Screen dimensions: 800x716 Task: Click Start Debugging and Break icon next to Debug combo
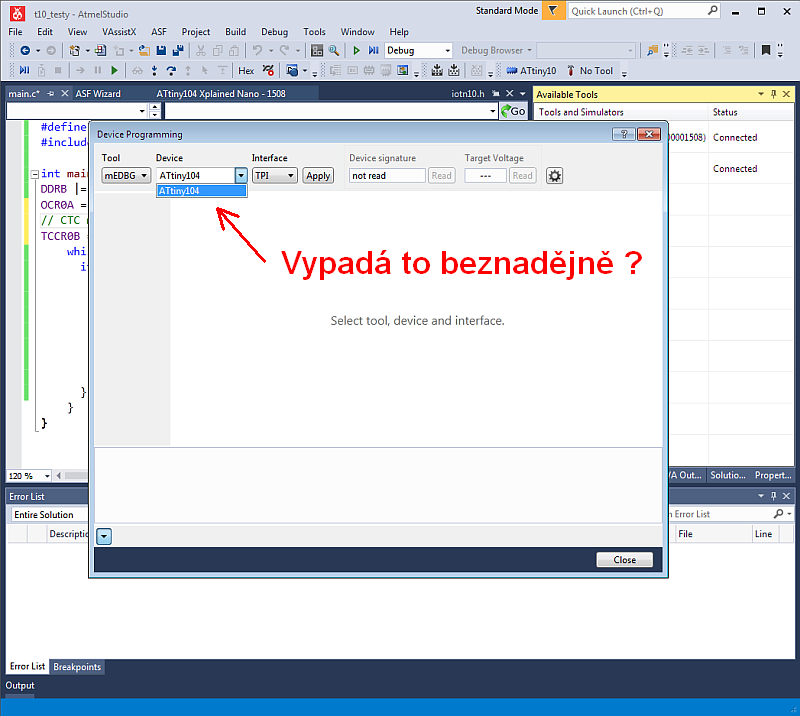[x=373, y=51]
